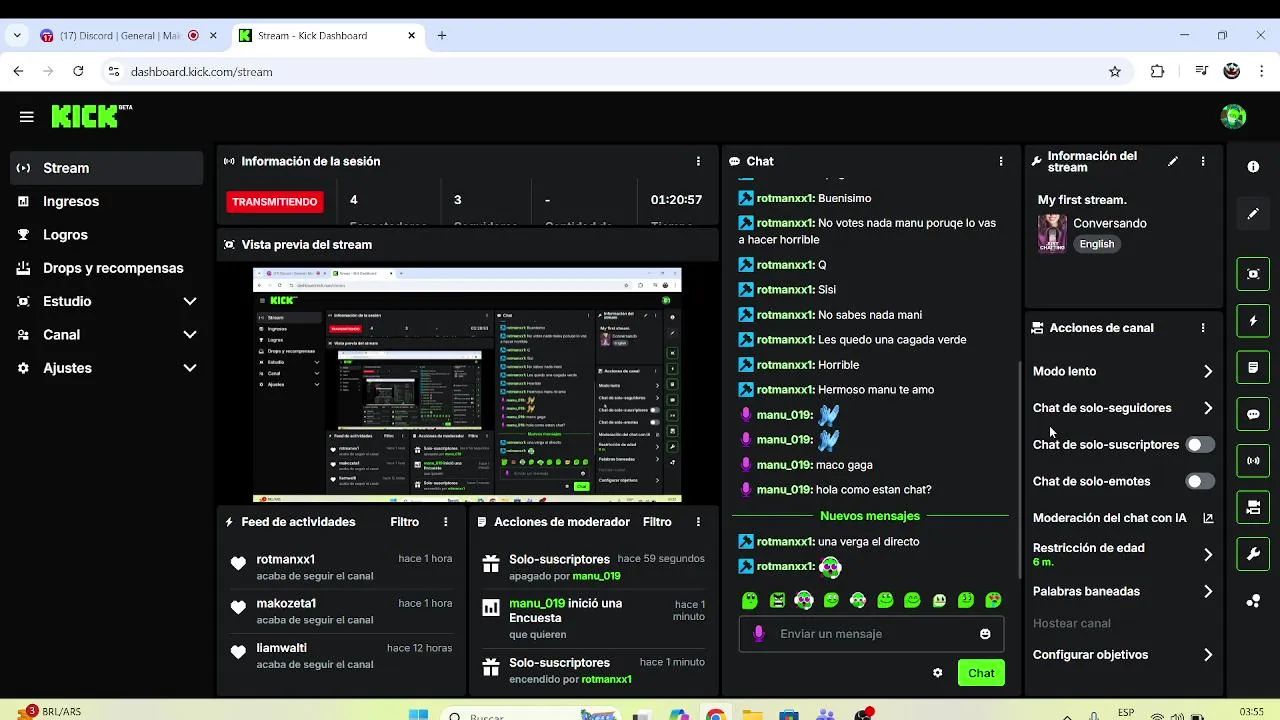Open Filtro in Feed de actividades
Viewport: 1280px width, 720px height.
(404, 522)
